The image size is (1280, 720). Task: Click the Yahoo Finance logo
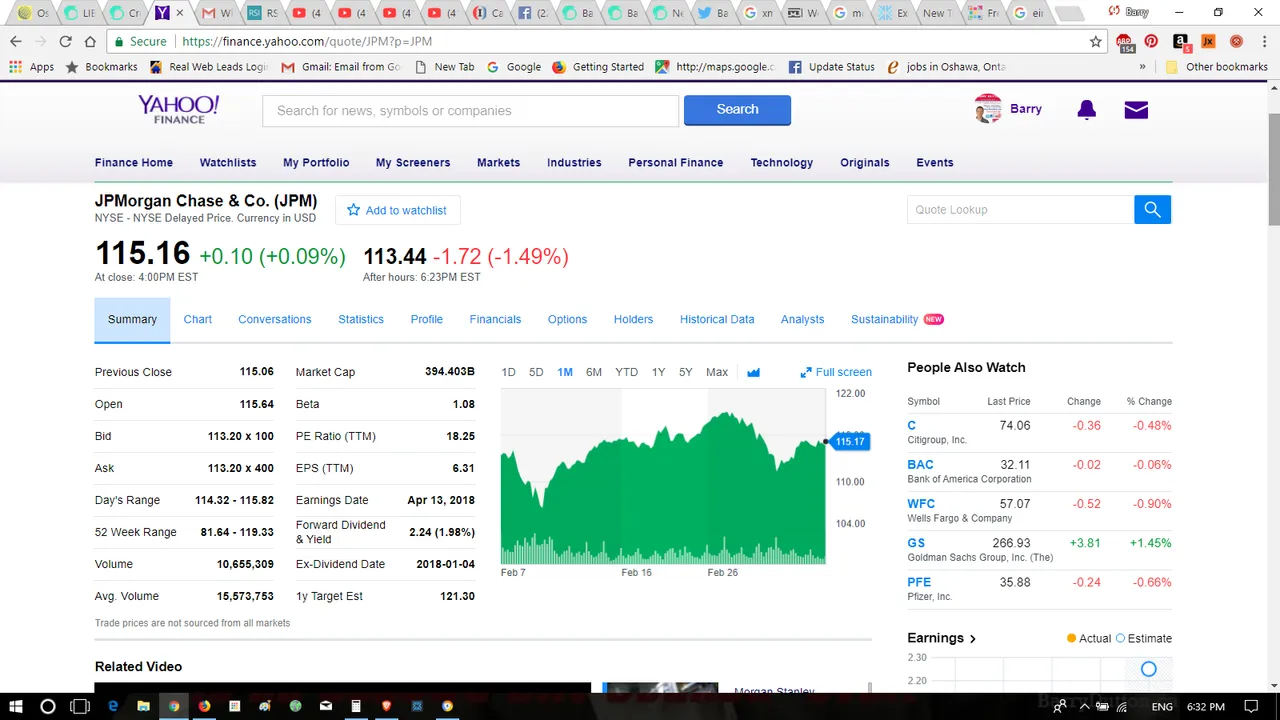click(178, 110)
